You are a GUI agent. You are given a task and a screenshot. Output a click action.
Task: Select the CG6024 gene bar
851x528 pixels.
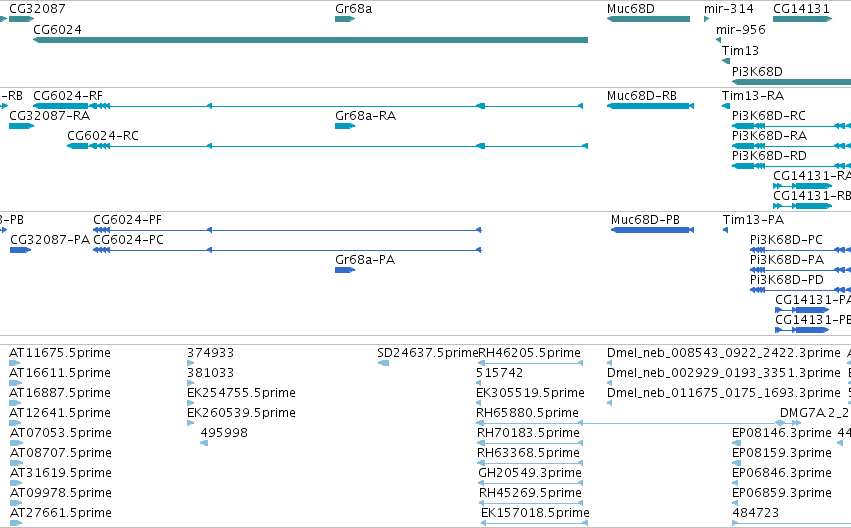pos(310,40)
